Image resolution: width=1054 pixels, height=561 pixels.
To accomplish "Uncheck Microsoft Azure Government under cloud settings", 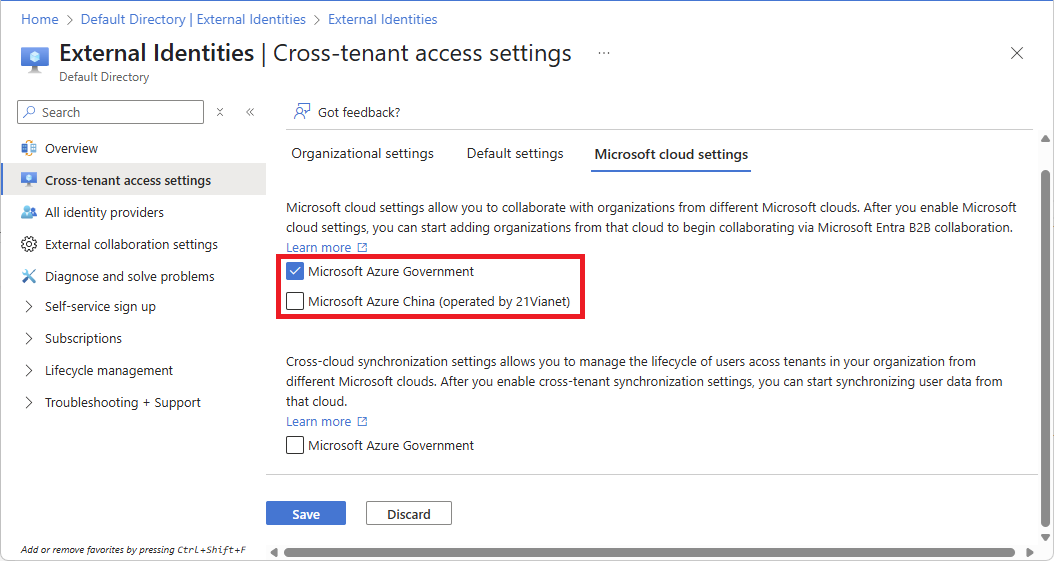I will point(295,271).
